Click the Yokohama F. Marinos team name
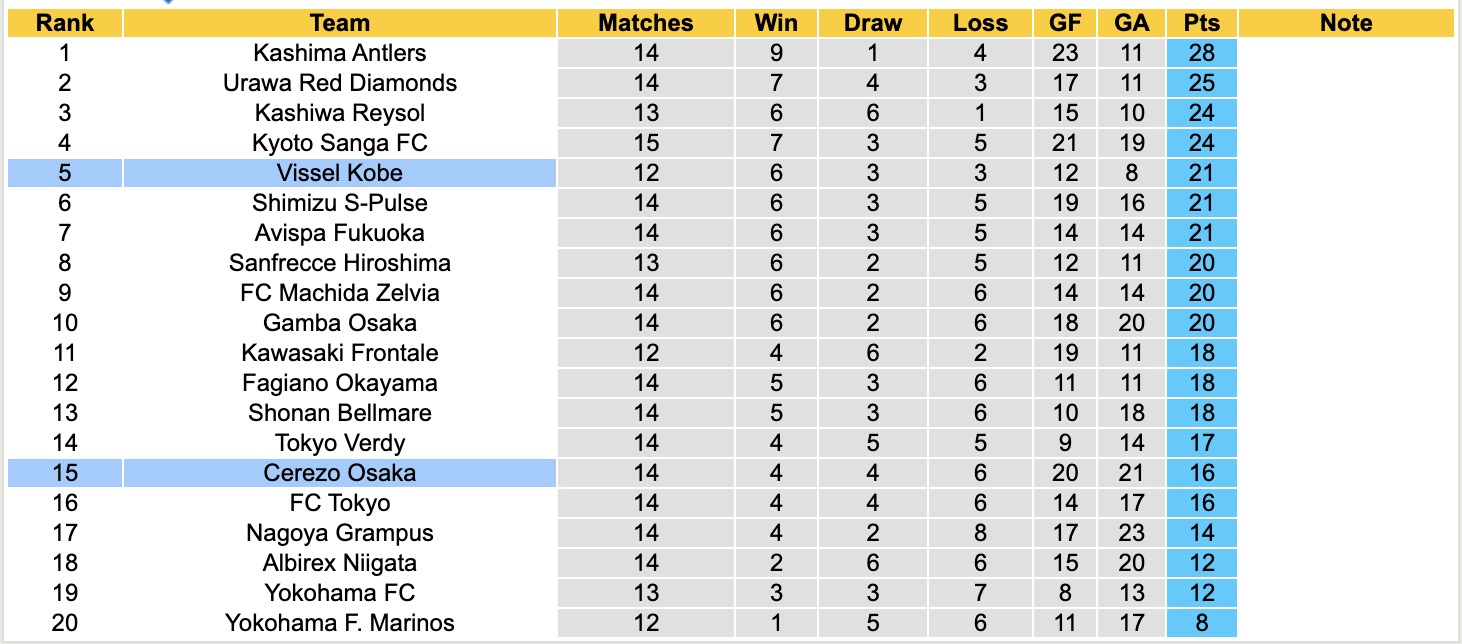Image resolution: width=1462 pixels, height=644 pixels. pyautogui.click(x=340, y=623)
